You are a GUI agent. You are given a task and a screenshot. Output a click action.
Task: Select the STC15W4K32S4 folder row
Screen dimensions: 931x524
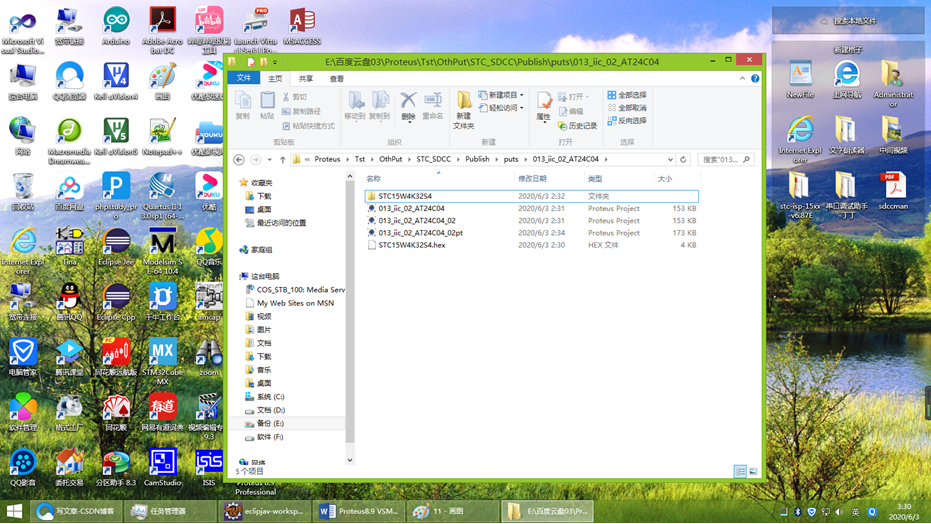pos(531,196)
